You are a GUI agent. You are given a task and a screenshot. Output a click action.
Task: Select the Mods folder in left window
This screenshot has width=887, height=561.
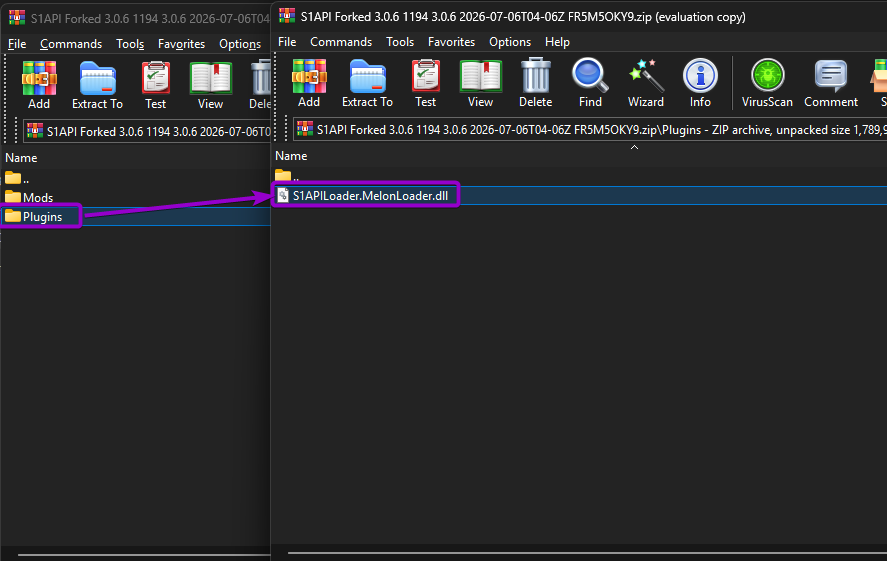point(29,197)
